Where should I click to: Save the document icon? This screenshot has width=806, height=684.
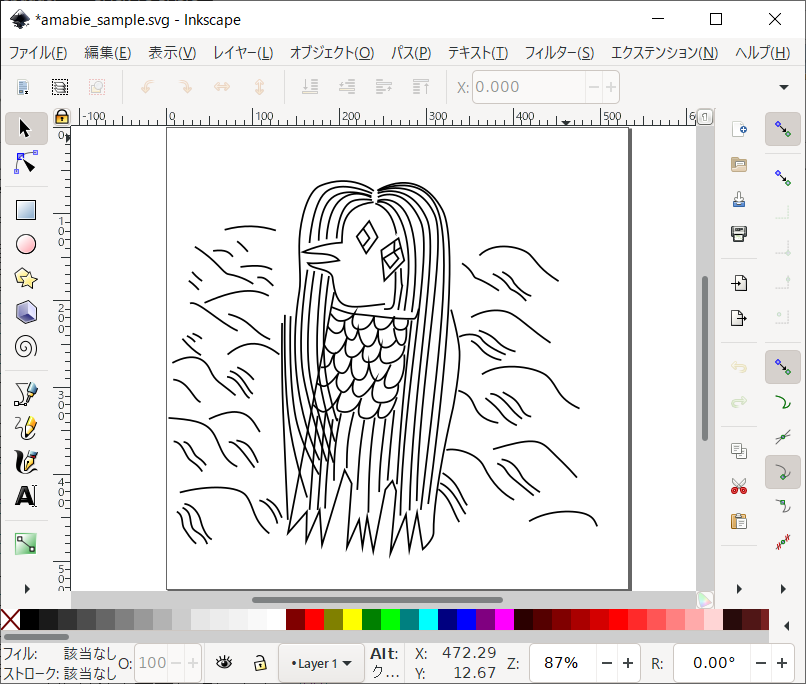click(739, 199)
